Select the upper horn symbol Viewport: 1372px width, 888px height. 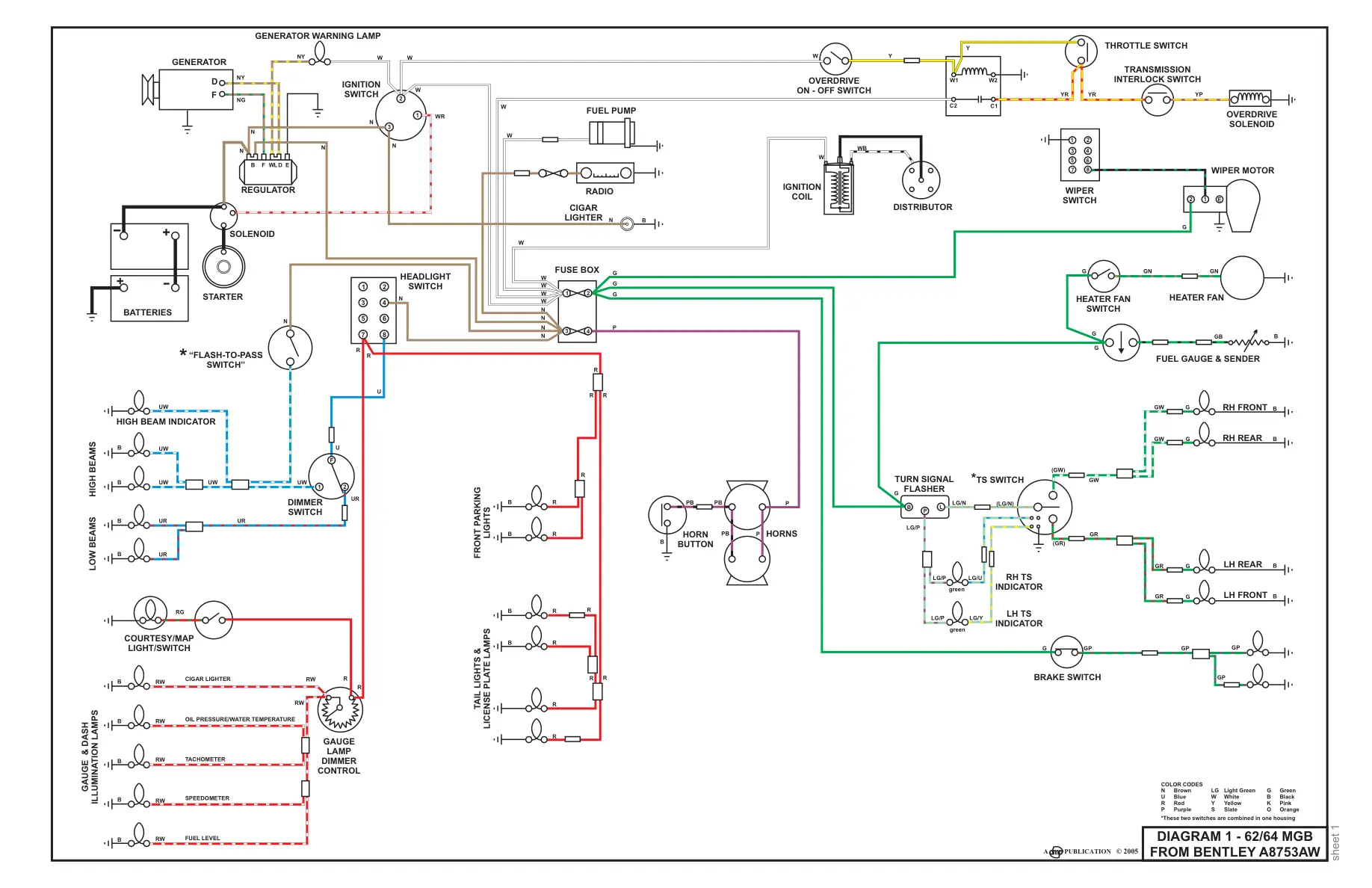tap(747, 505)
